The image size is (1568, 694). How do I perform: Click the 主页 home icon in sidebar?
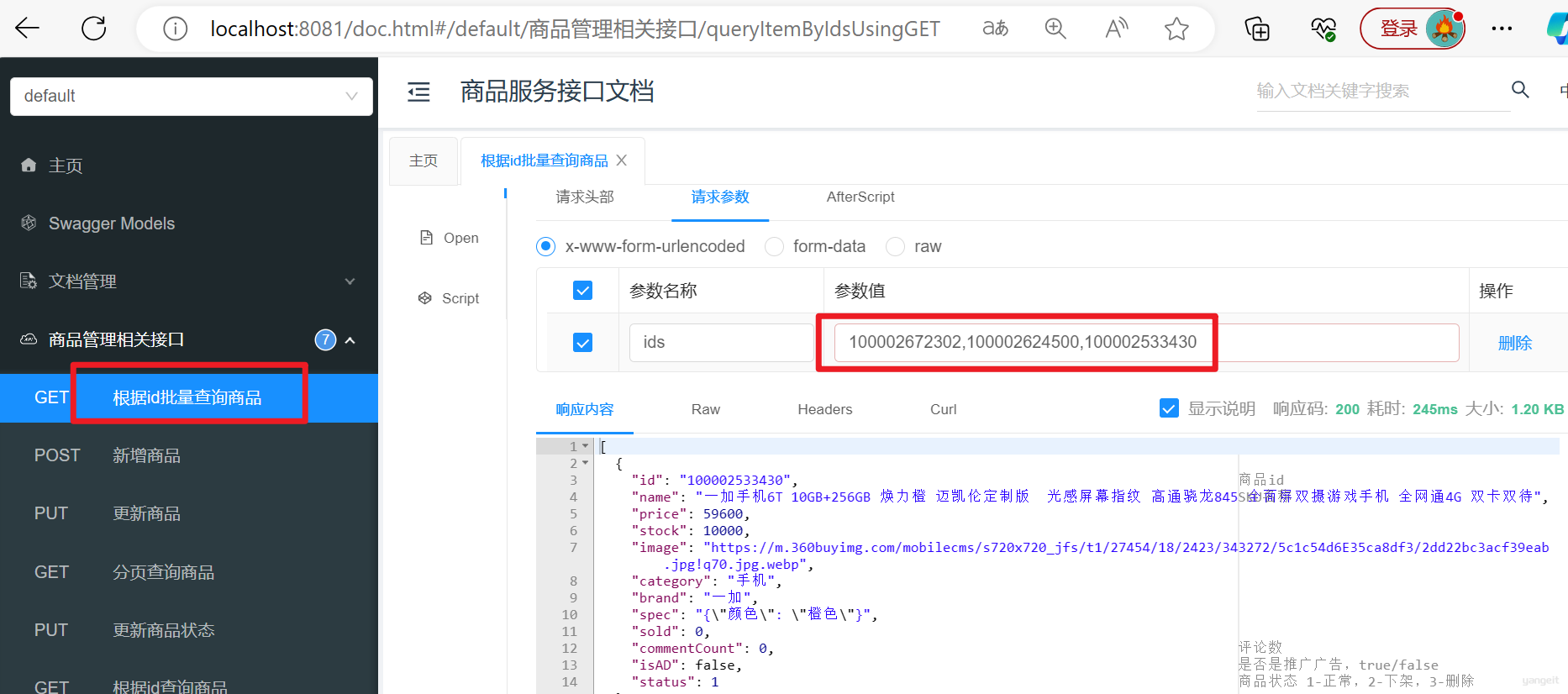(29, 165)
